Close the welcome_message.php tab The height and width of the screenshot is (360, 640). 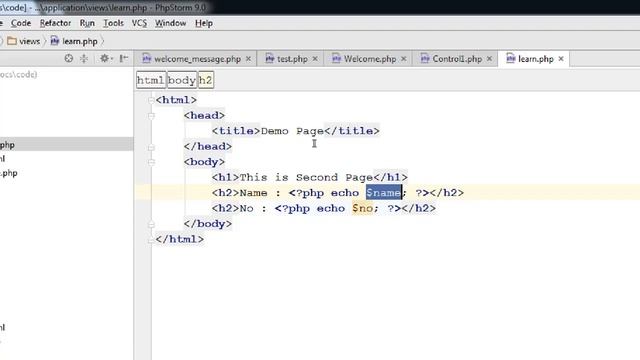pos(248,59)
